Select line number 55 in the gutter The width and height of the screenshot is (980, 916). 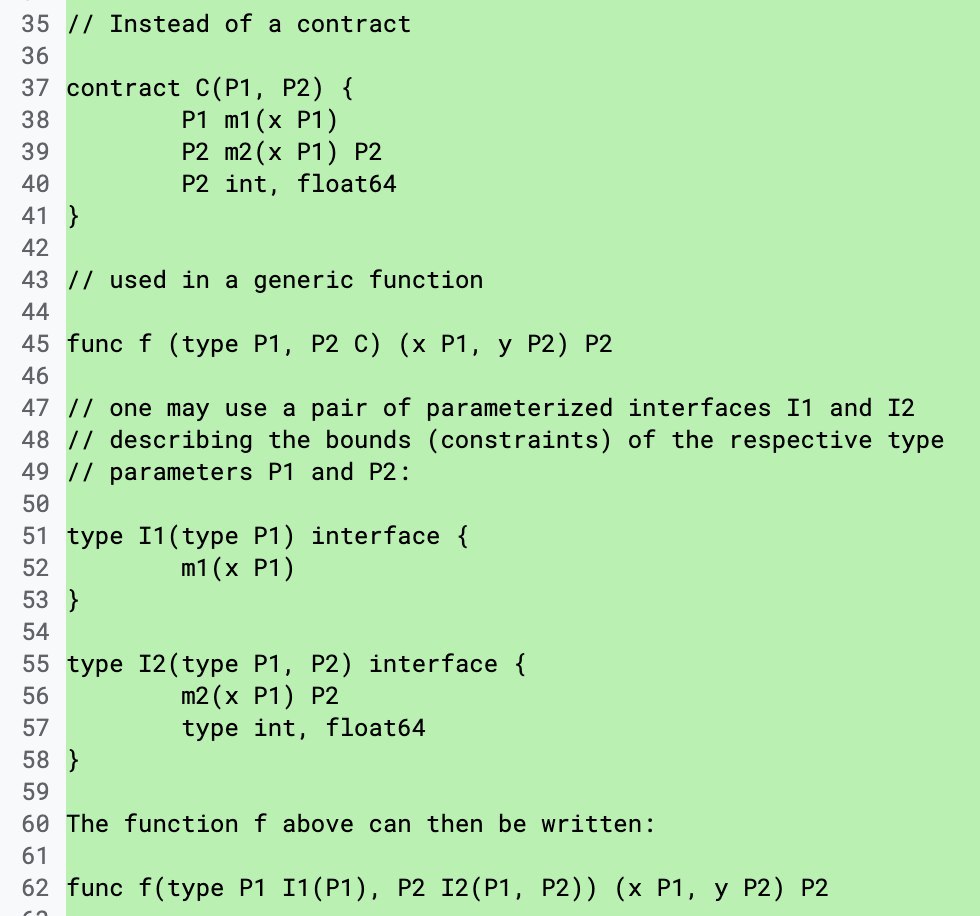tap(35, 664)
